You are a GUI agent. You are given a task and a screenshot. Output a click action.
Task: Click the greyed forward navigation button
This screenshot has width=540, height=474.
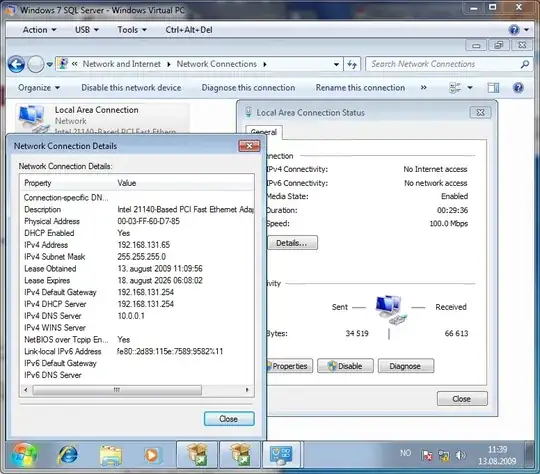tap(35, 64)
